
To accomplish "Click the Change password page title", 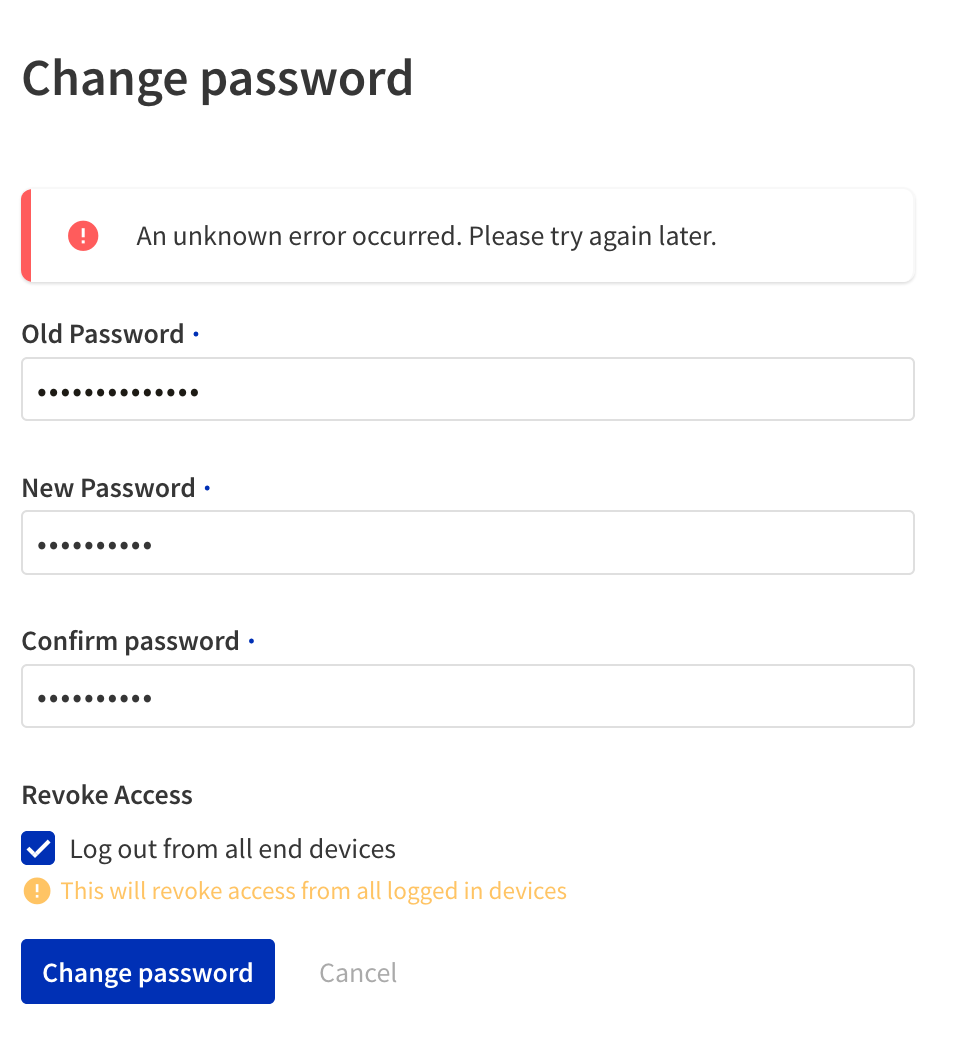I will 218,78.
